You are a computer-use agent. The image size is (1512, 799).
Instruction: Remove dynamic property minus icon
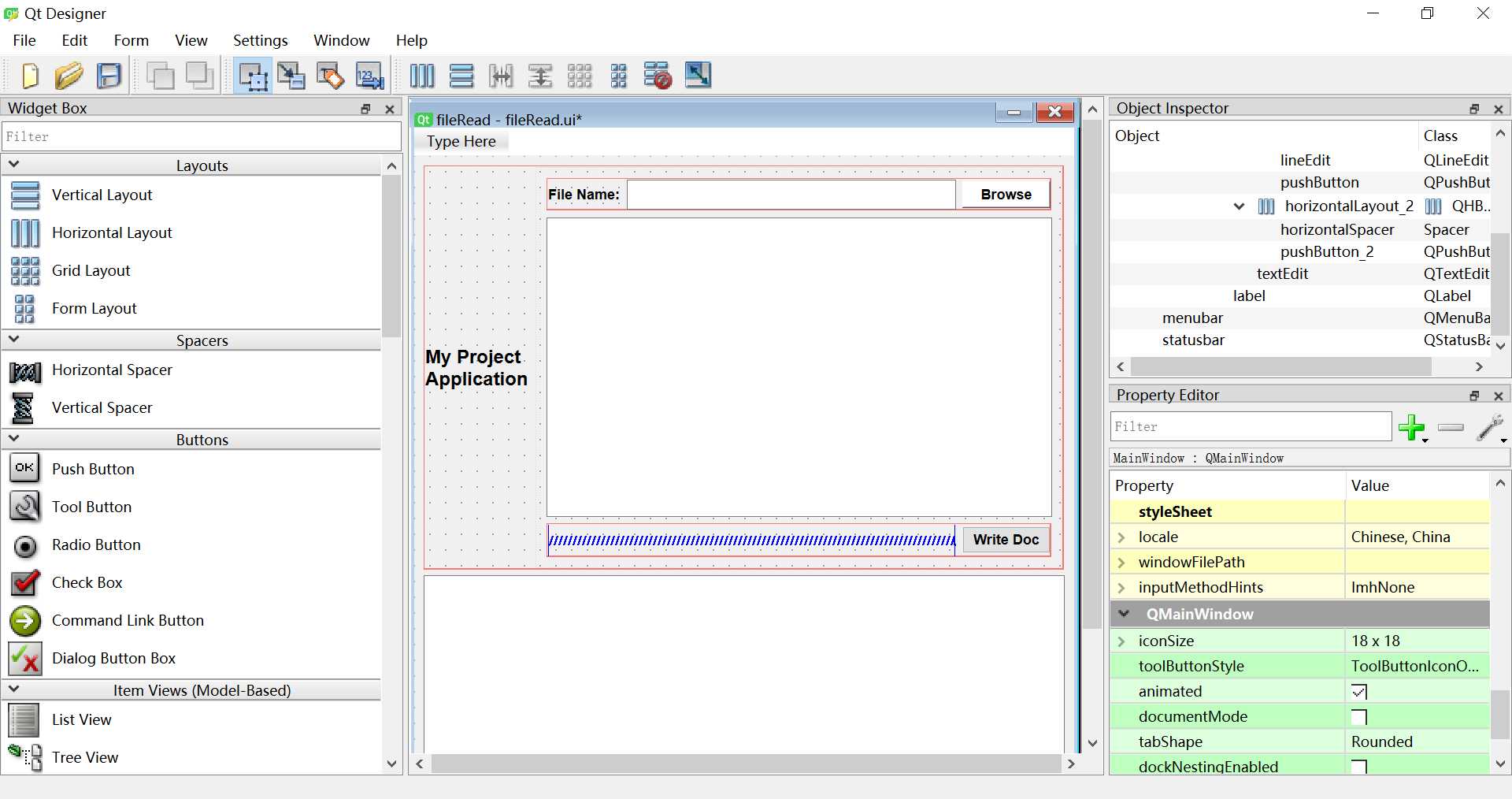coord(1451,428)
